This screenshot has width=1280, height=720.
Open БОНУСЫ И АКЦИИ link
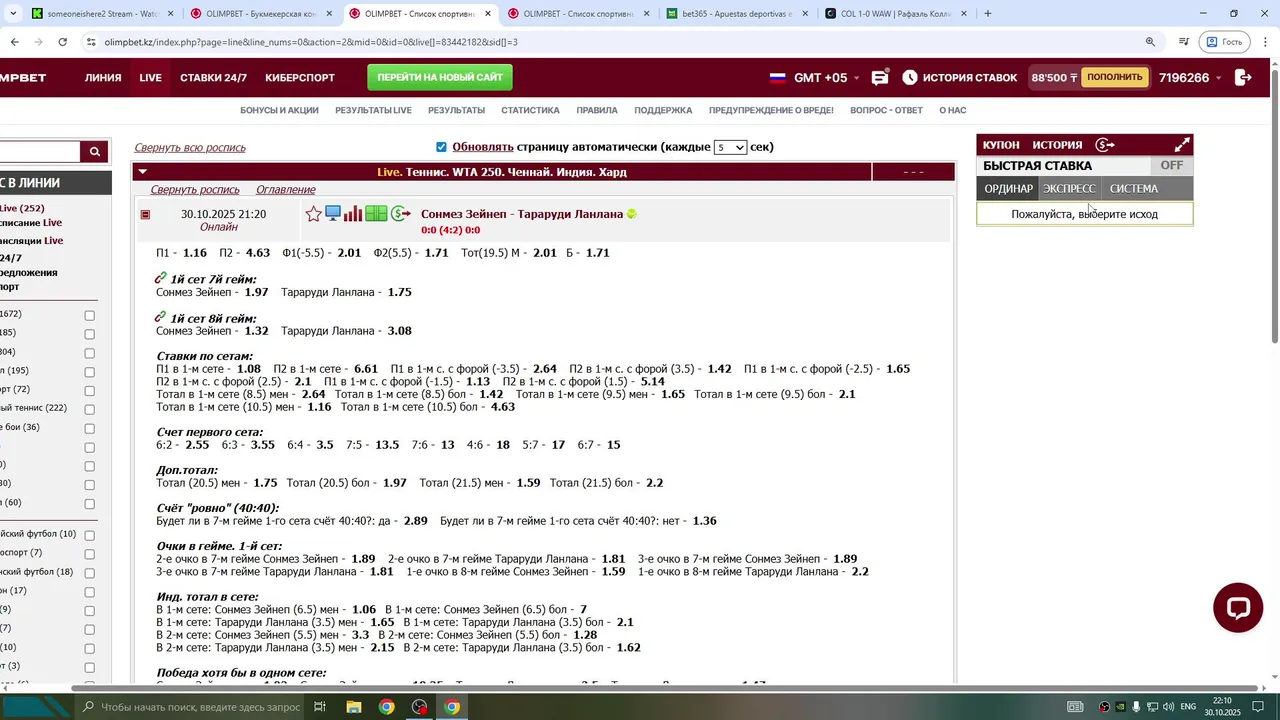tap(279, 110)
